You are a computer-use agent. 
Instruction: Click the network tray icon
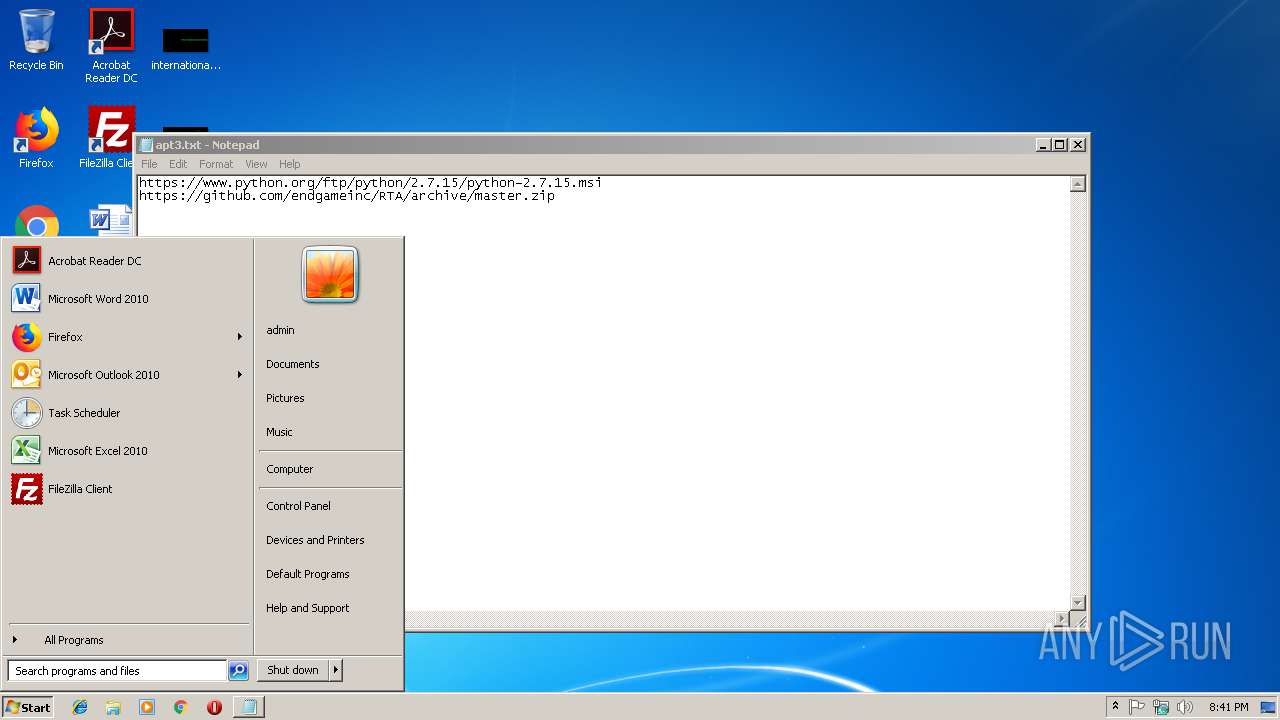1161,707
